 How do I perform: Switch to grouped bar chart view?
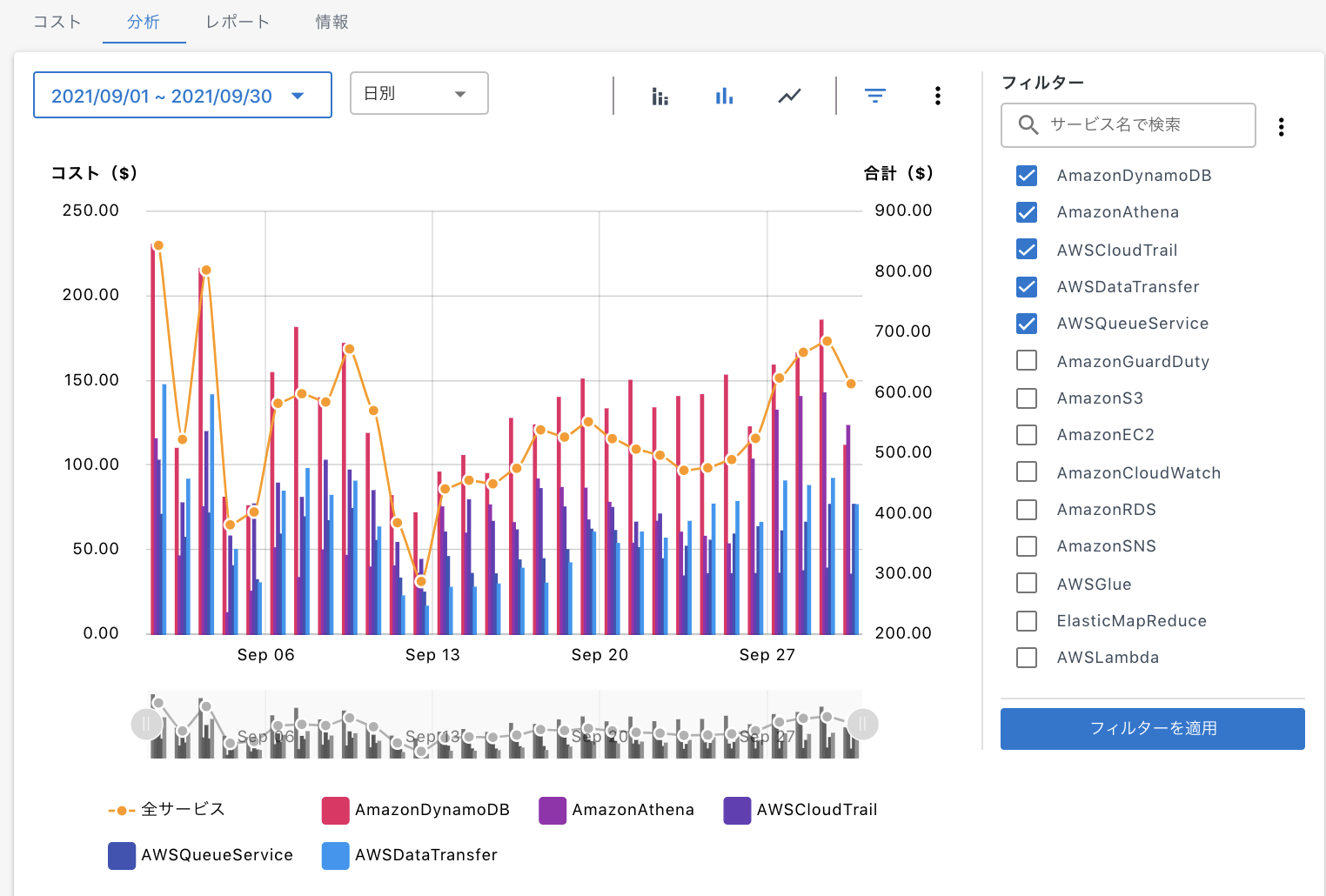tap(660, 96)
